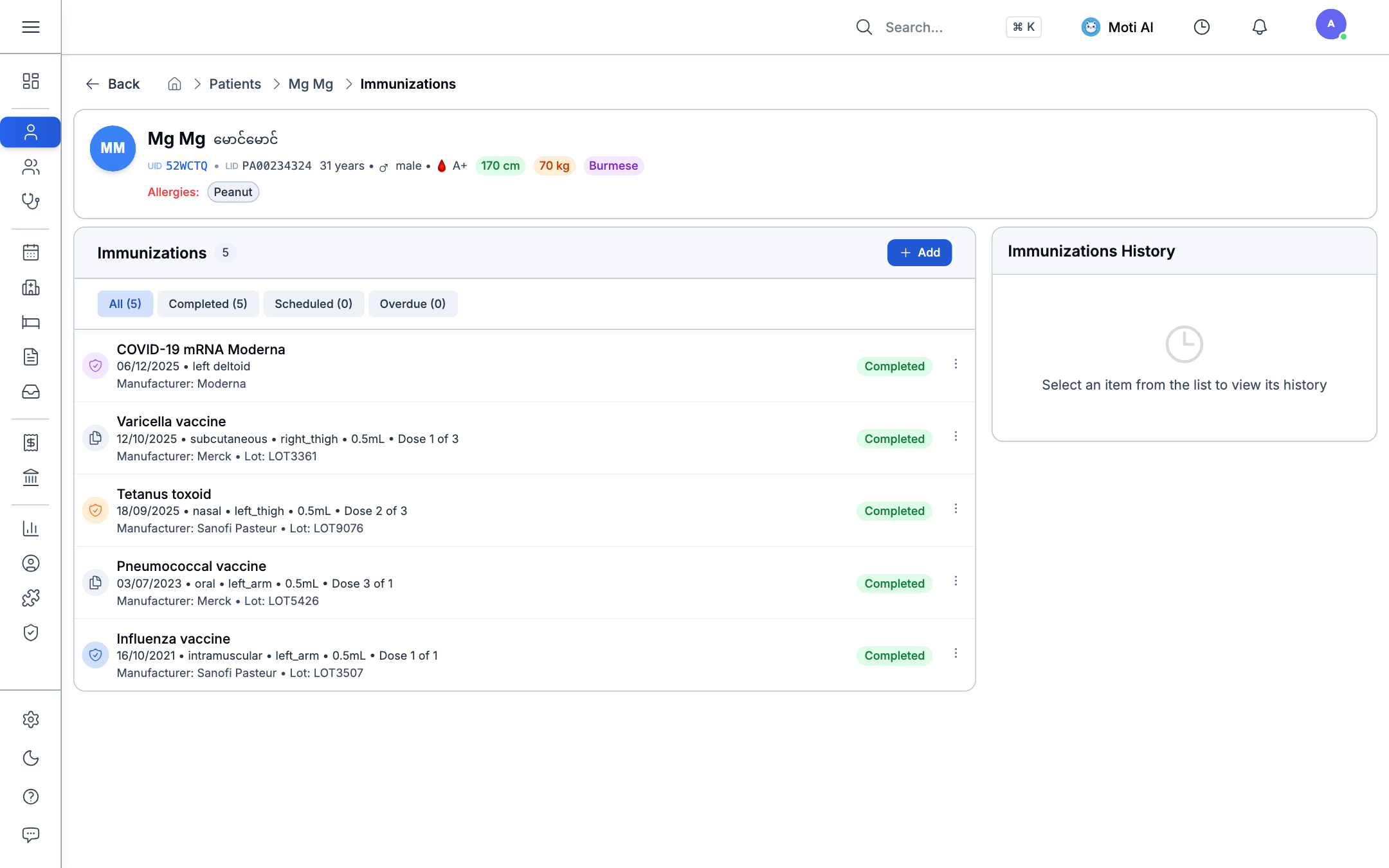Image resolution: width=1389 pixels, height=868 pixels.
Task: Open the user circle icon in sidebar
Action: (30, 563)
